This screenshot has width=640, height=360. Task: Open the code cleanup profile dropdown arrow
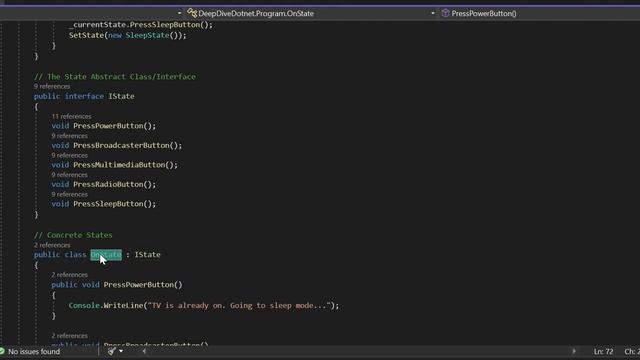tap(121, 351)
